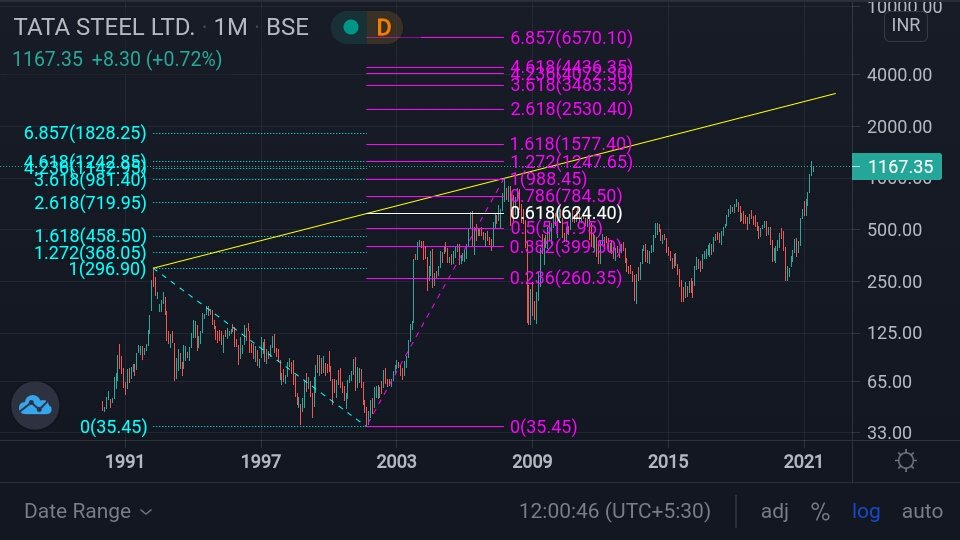Click the INR currency button
960x540 pixels.
point(906,25)
